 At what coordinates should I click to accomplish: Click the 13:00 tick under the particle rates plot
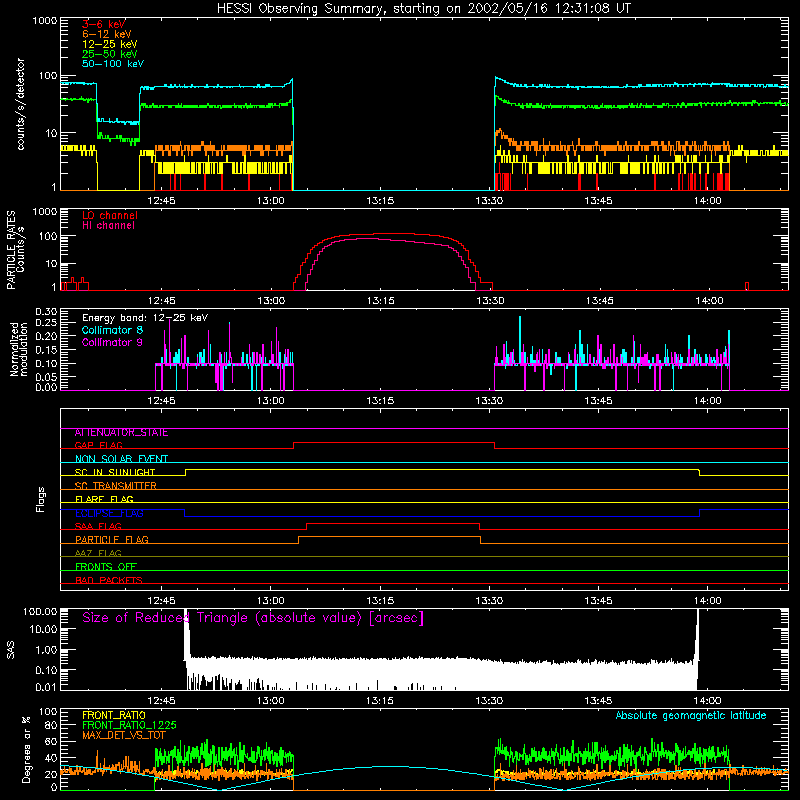pos(271,301)
